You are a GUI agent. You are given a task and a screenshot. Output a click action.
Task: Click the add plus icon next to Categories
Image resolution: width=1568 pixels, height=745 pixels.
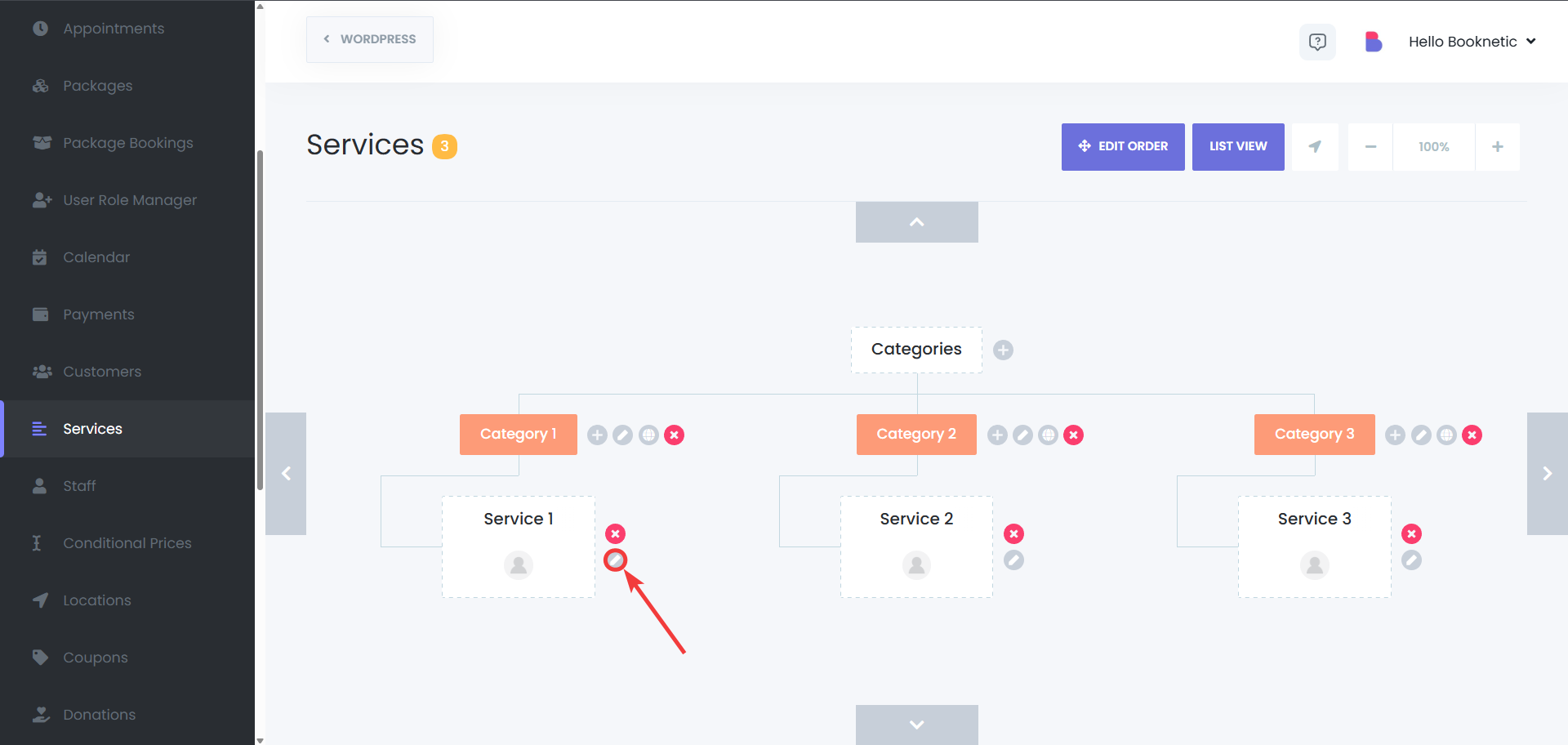(x=1003, y=350)
